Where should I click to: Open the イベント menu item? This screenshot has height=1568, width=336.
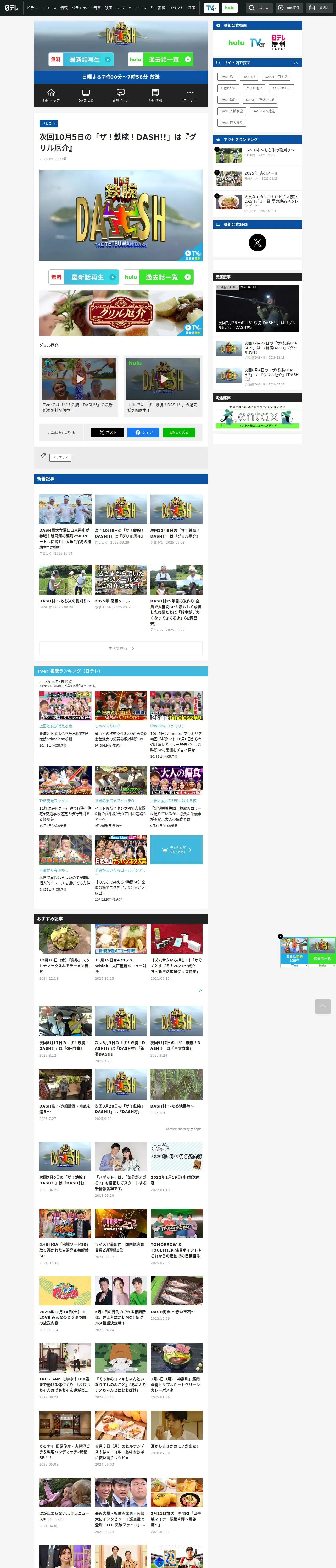tap(176, 8)
